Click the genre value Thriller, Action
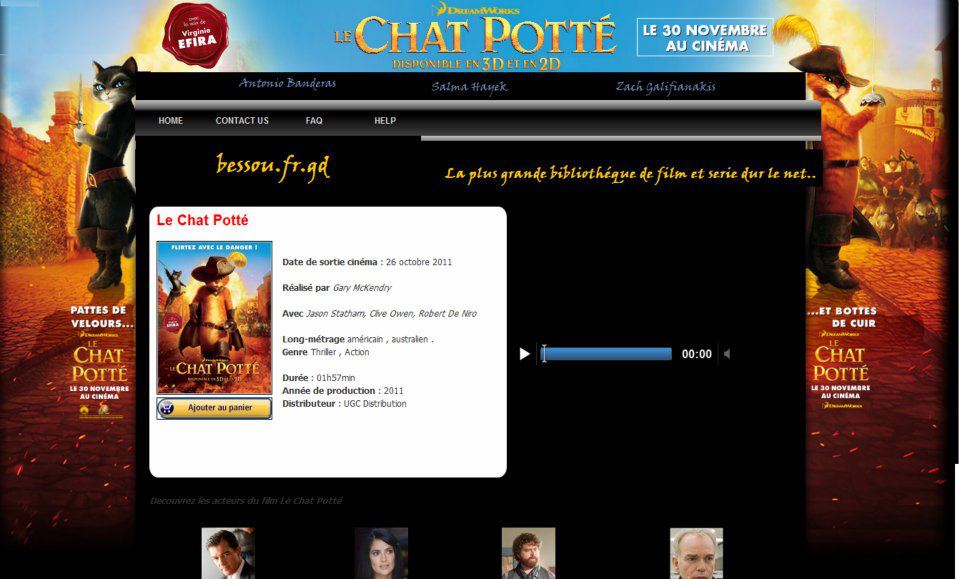 point(340,352)
